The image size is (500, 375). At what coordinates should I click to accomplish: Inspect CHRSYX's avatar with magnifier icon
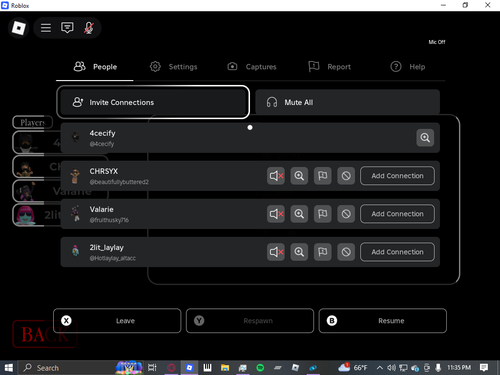[299, 176]
